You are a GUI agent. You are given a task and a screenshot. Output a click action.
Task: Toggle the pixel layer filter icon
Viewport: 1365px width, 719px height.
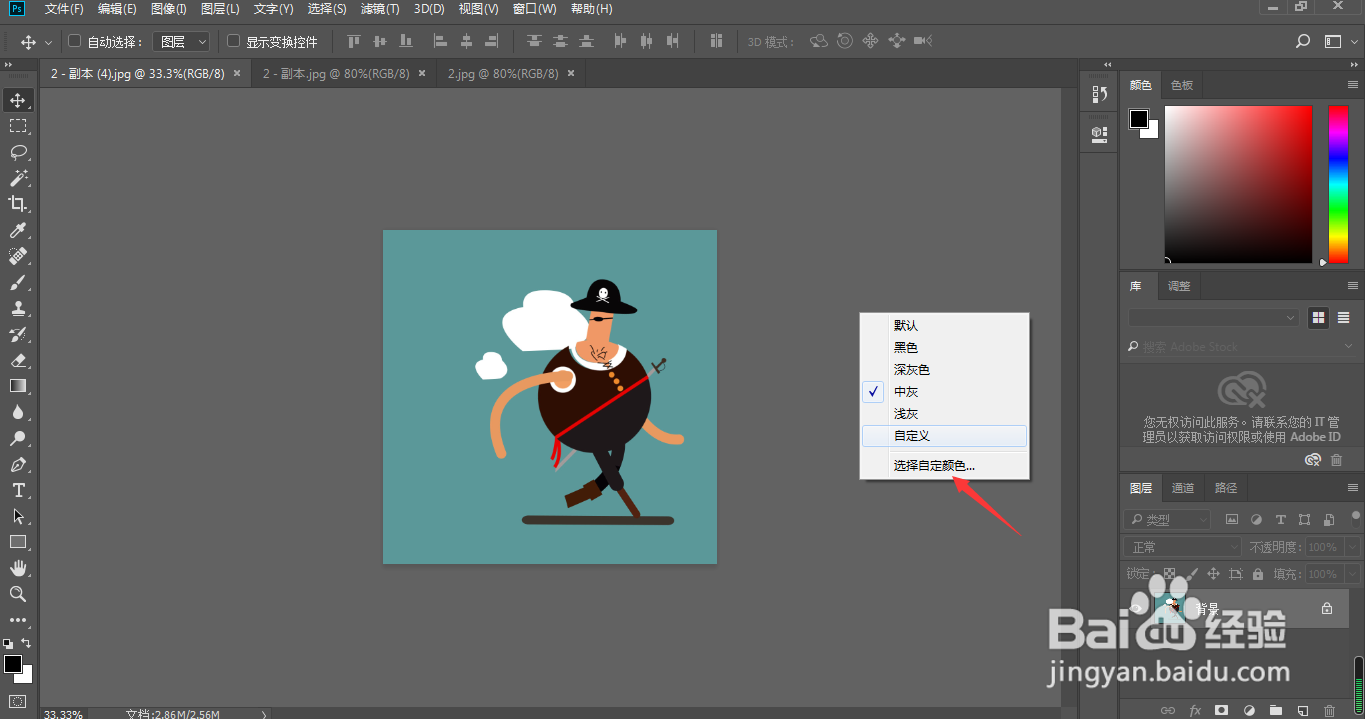(x=1232, y=520)
